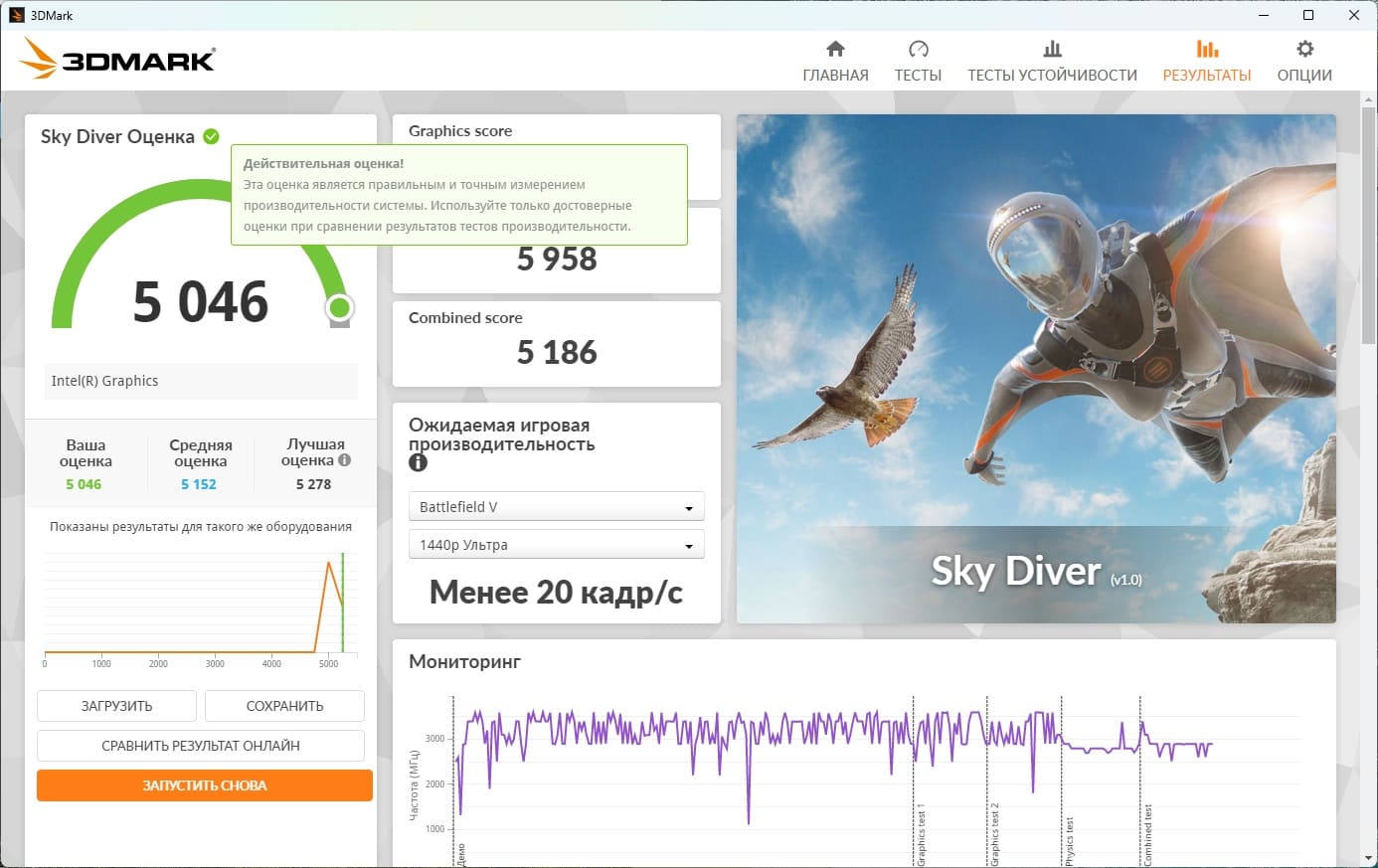
Task: Click Показаны результаты для такого же оборудования
Action: 201,527
